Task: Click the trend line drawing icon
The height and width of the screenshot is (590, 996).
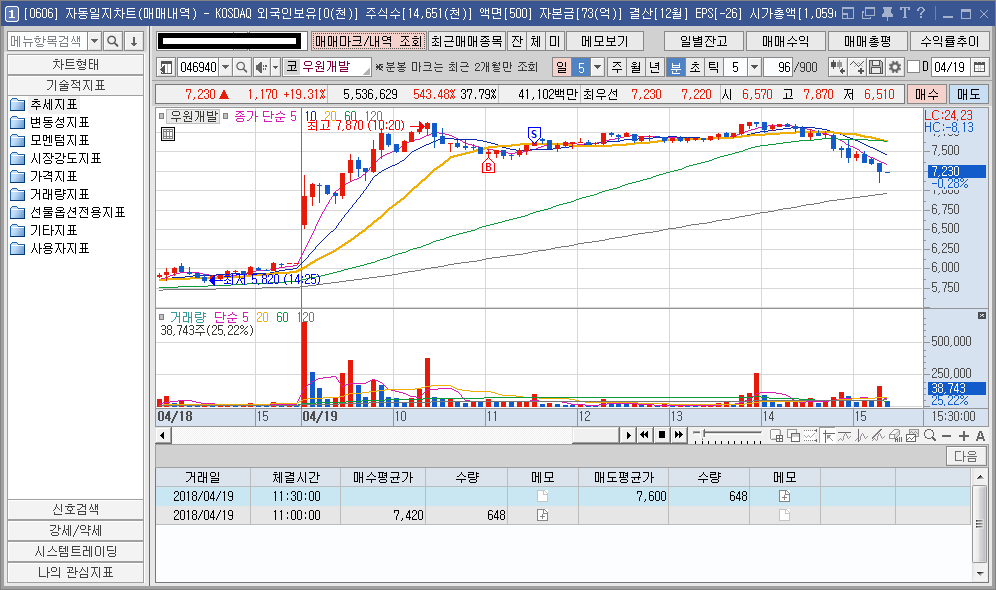Action: pos(878,436)
